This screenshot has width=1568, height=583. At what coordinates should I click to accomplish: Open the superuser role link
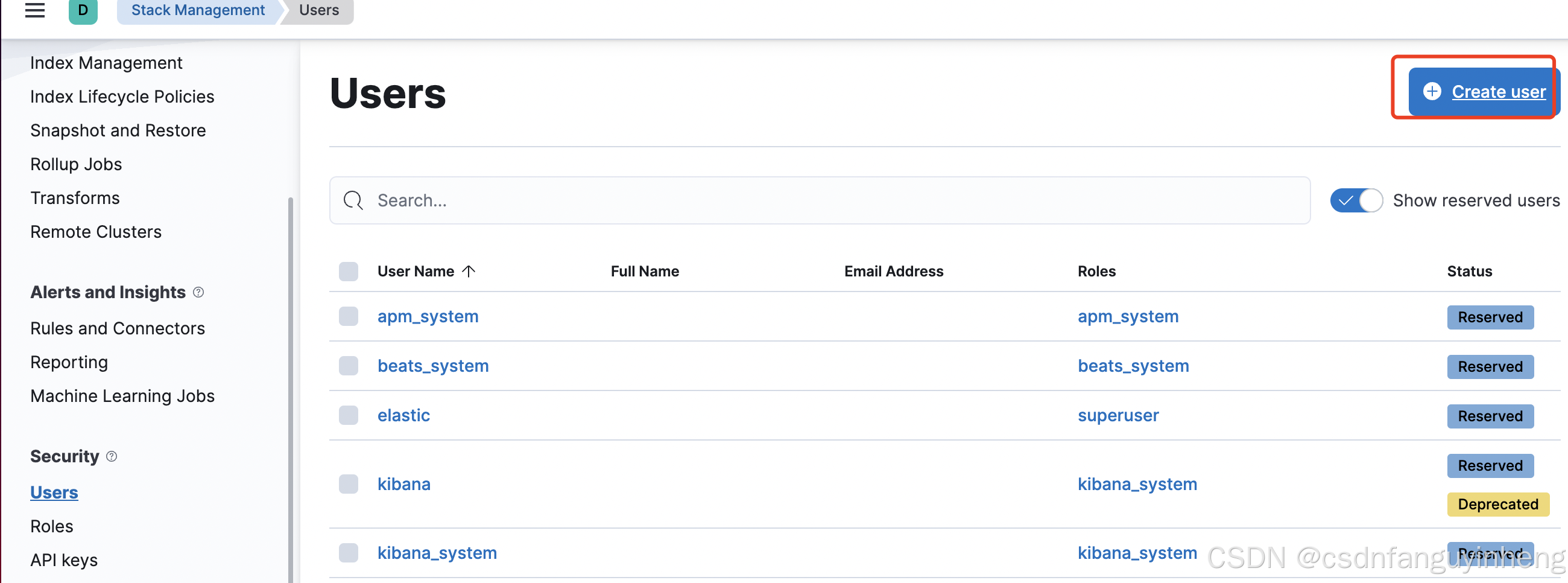pyautogui.click(x=1118, y=415)
